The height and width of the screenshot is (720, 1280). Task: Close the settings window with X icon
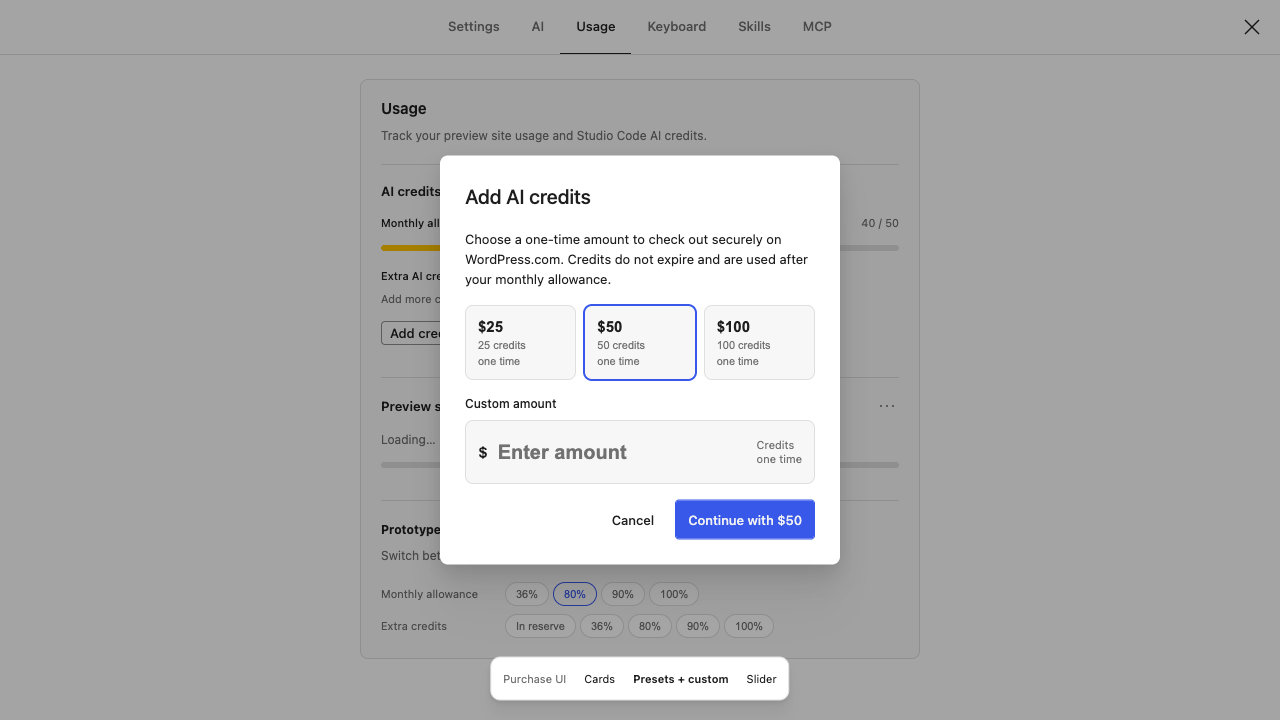(1252, 27)
